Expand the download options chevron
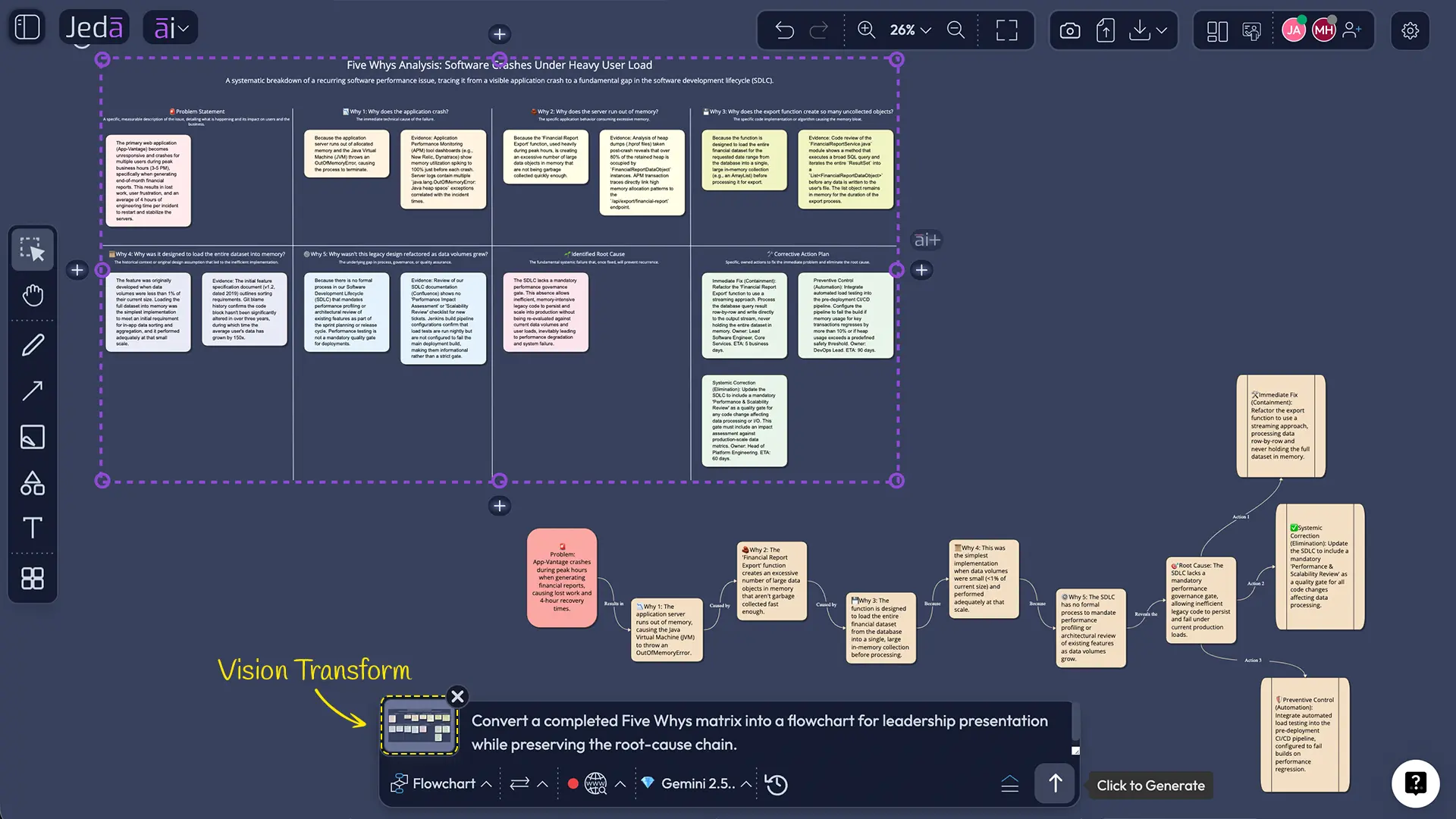Screen dimensions: 1456x819 1162,30
